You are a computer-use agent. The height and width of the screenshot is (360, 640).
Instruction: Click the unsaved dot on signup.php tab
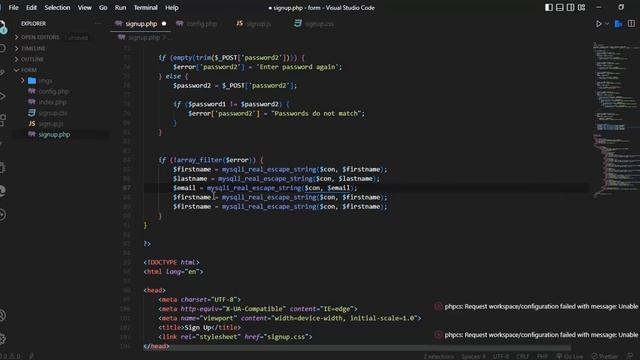(164, 24)
